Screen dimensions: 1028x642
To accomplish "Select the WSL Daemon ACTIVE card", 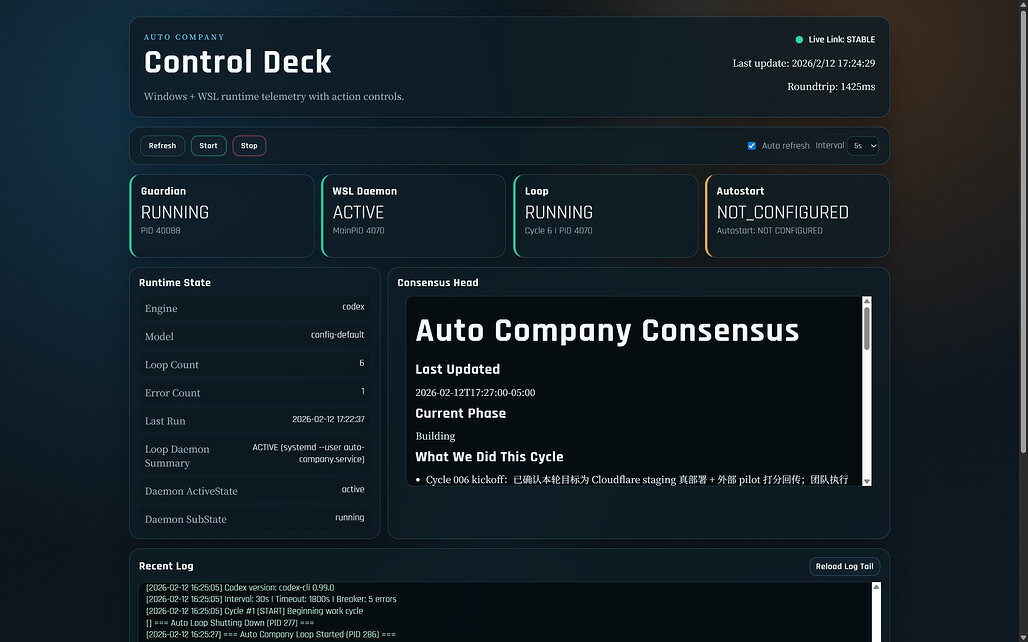I will point(414,216).
